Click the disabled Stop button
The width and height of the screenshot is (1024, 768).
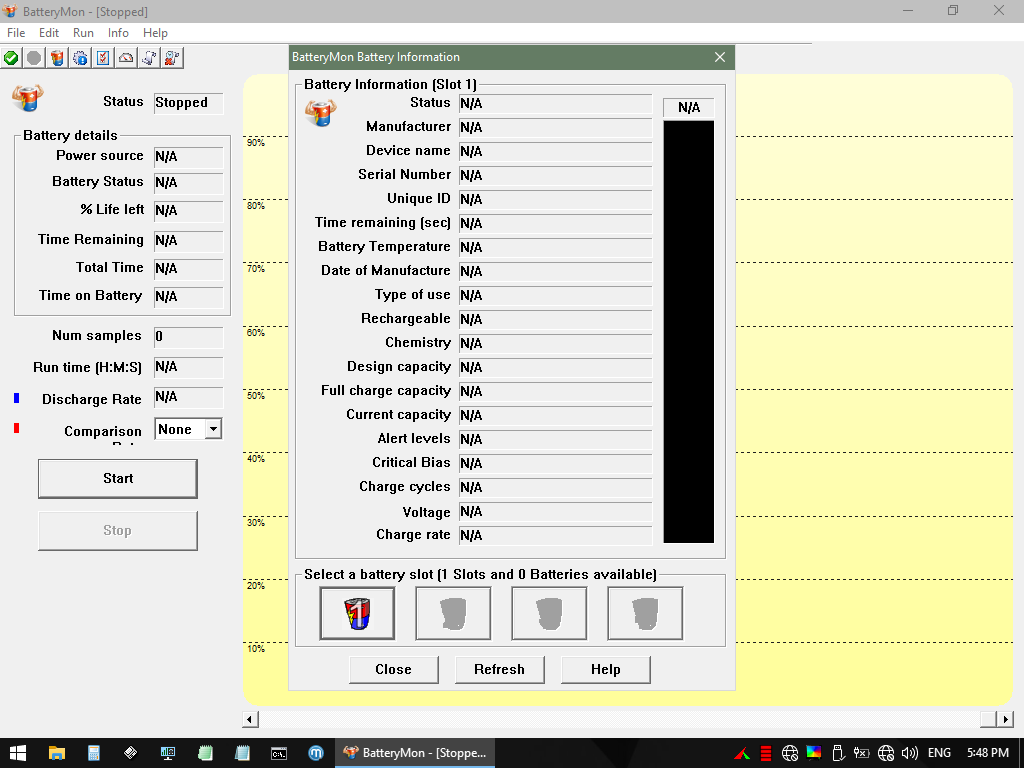point(118,531)
